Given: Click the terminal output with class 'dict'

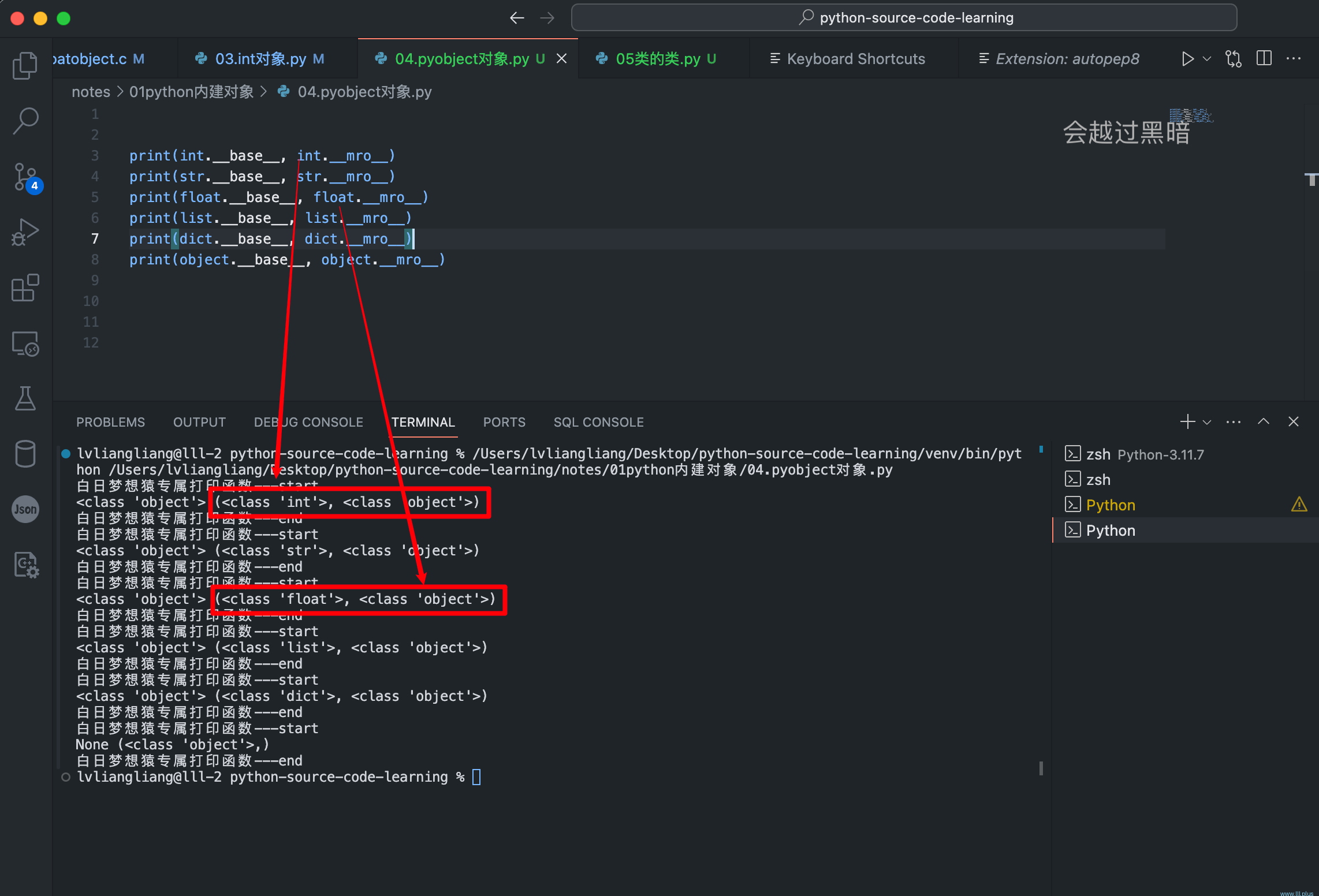Looking at the screenshot, I should pyautogui.click(x=282, y=696).
